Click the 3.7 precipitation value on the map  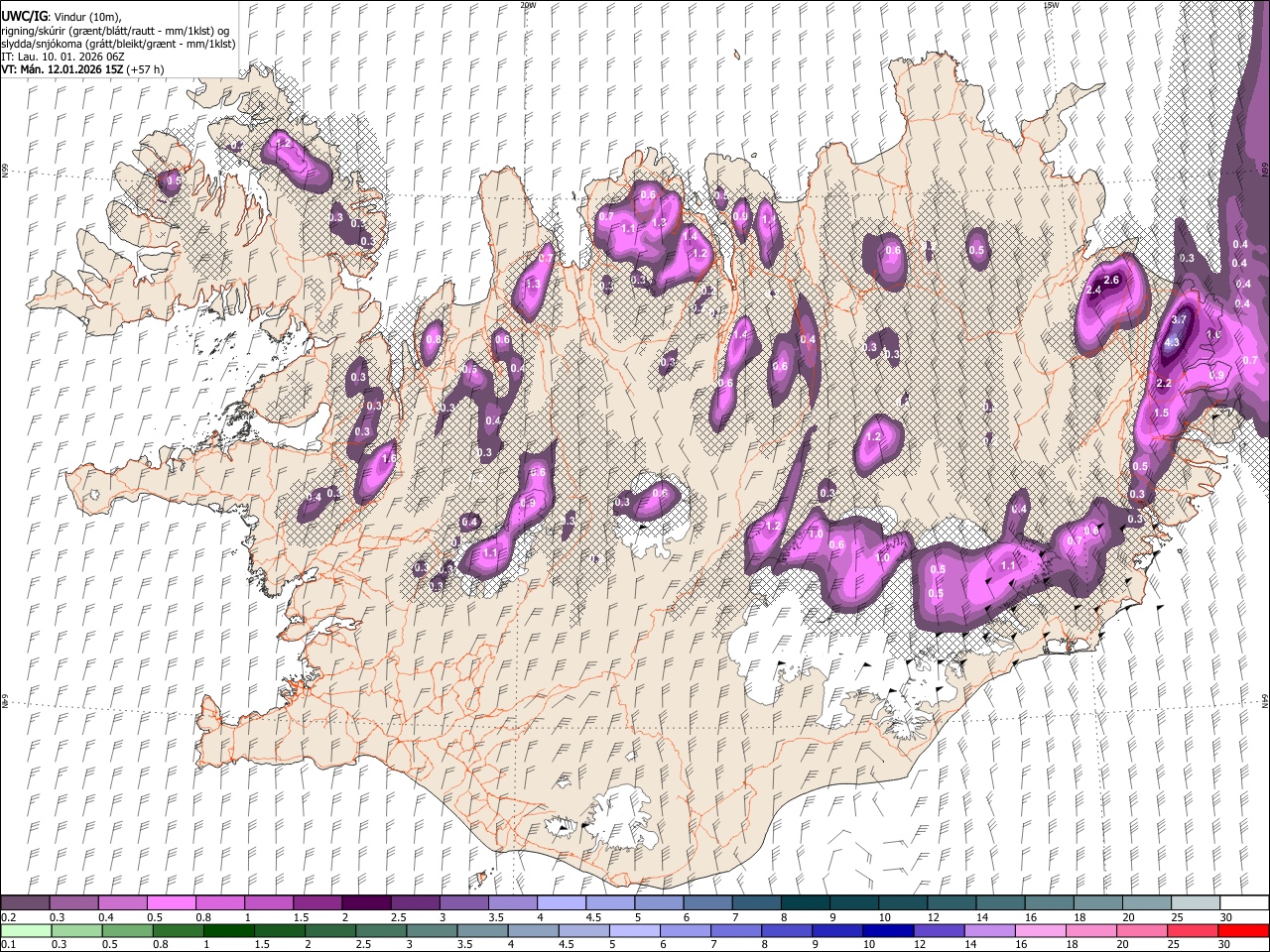tap(1179, 320)
